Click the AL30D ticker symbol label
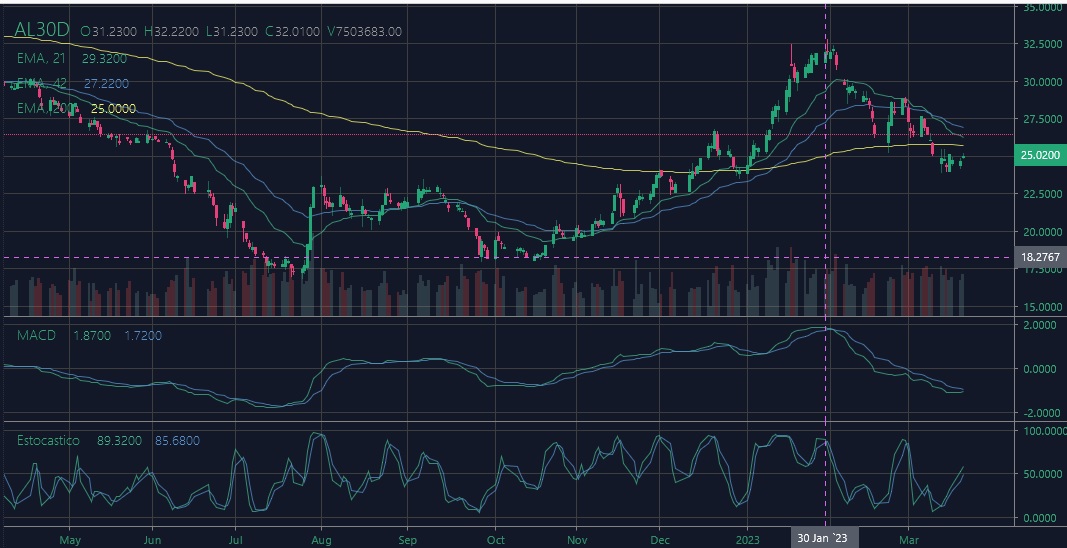 41,30
